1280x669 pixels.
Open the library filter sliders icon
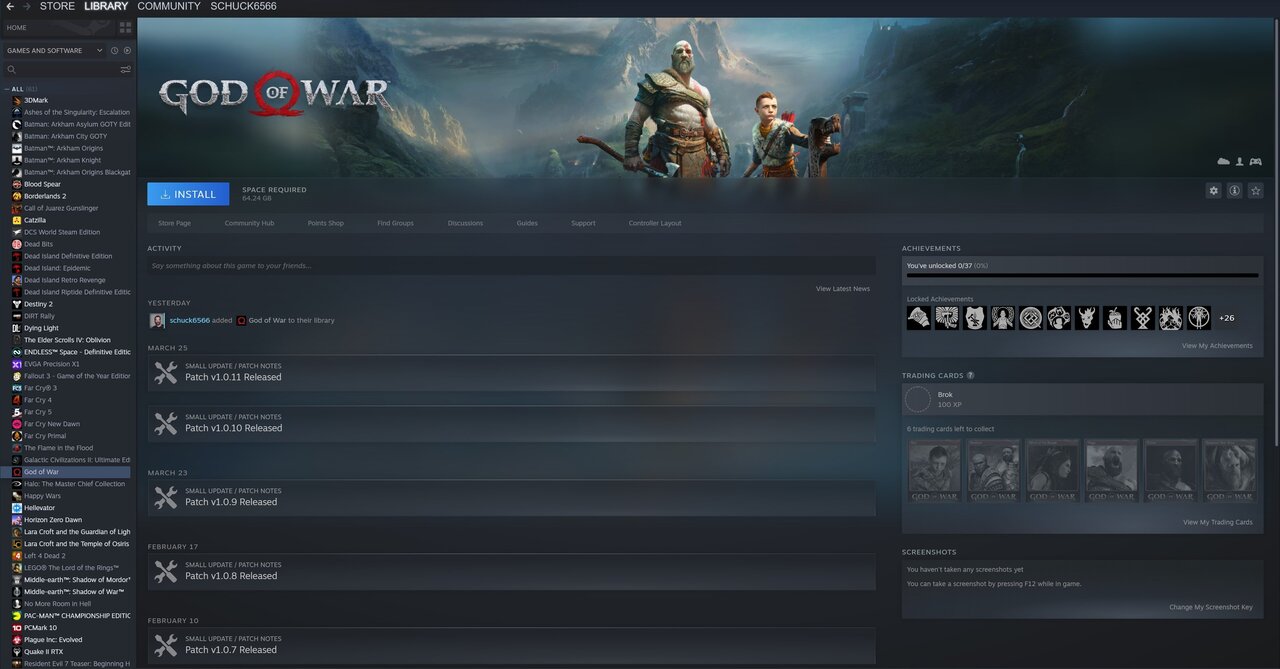[x=126, y=69]
